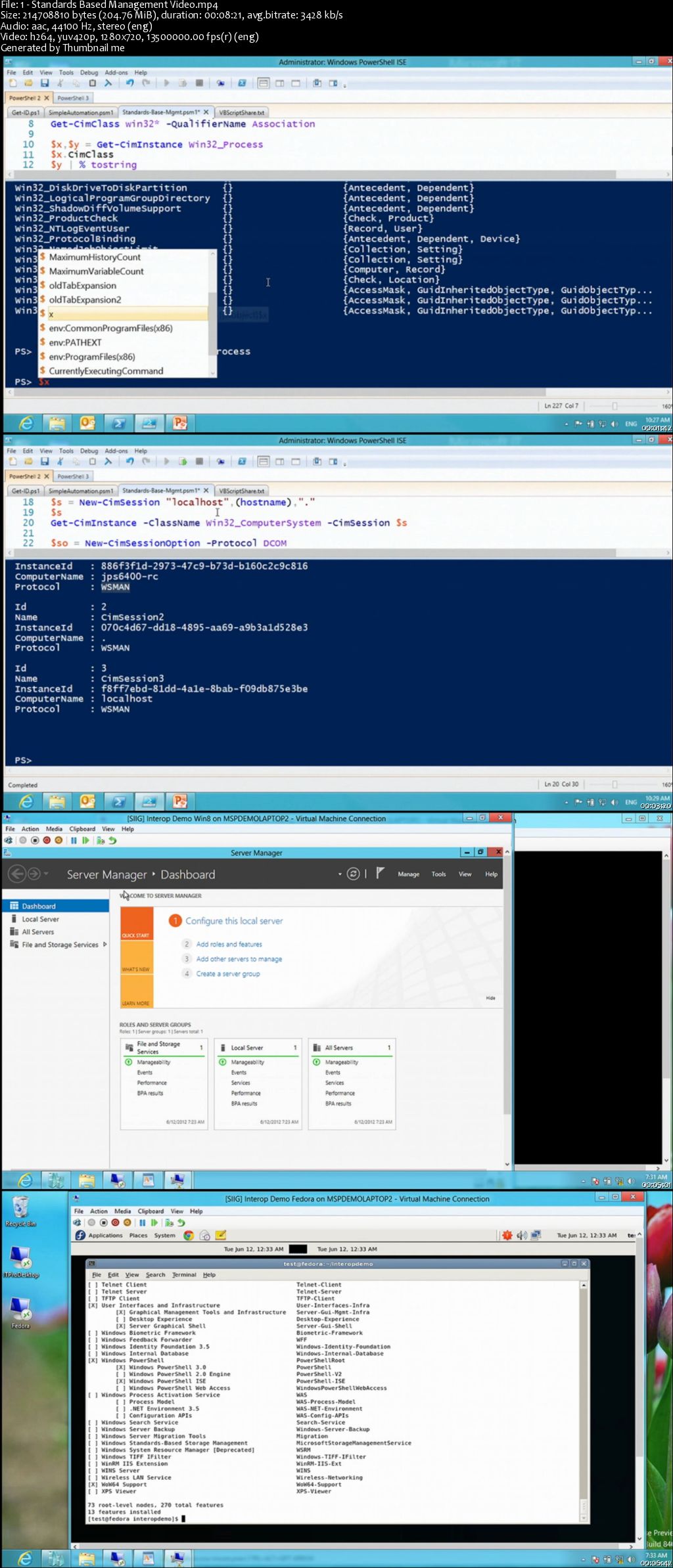Open Server Manager Tools menu

coord(438,874)
